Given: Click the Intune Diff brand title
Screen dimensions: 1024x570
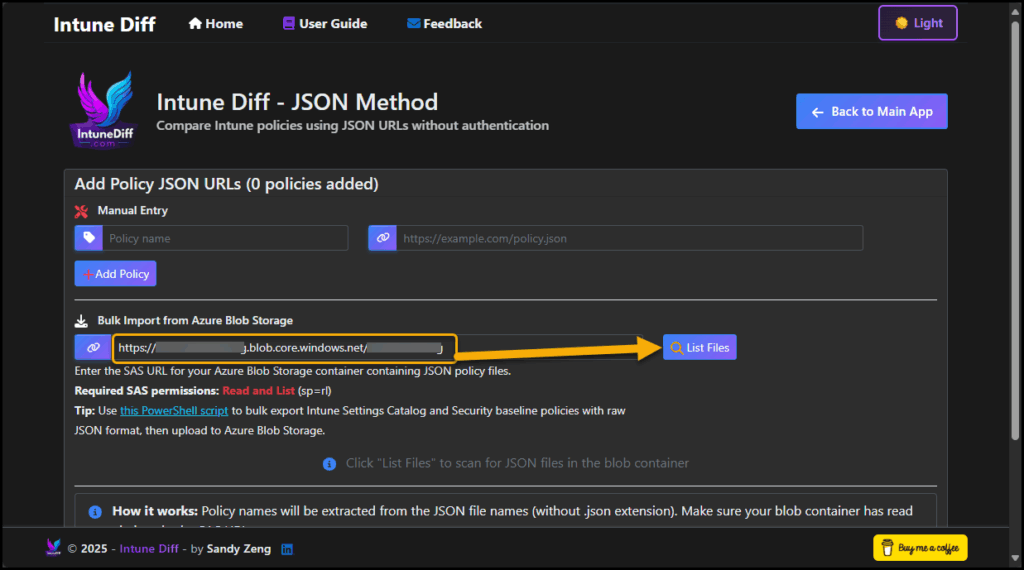Looking at the screenshot, I should [x=104, y=24].
